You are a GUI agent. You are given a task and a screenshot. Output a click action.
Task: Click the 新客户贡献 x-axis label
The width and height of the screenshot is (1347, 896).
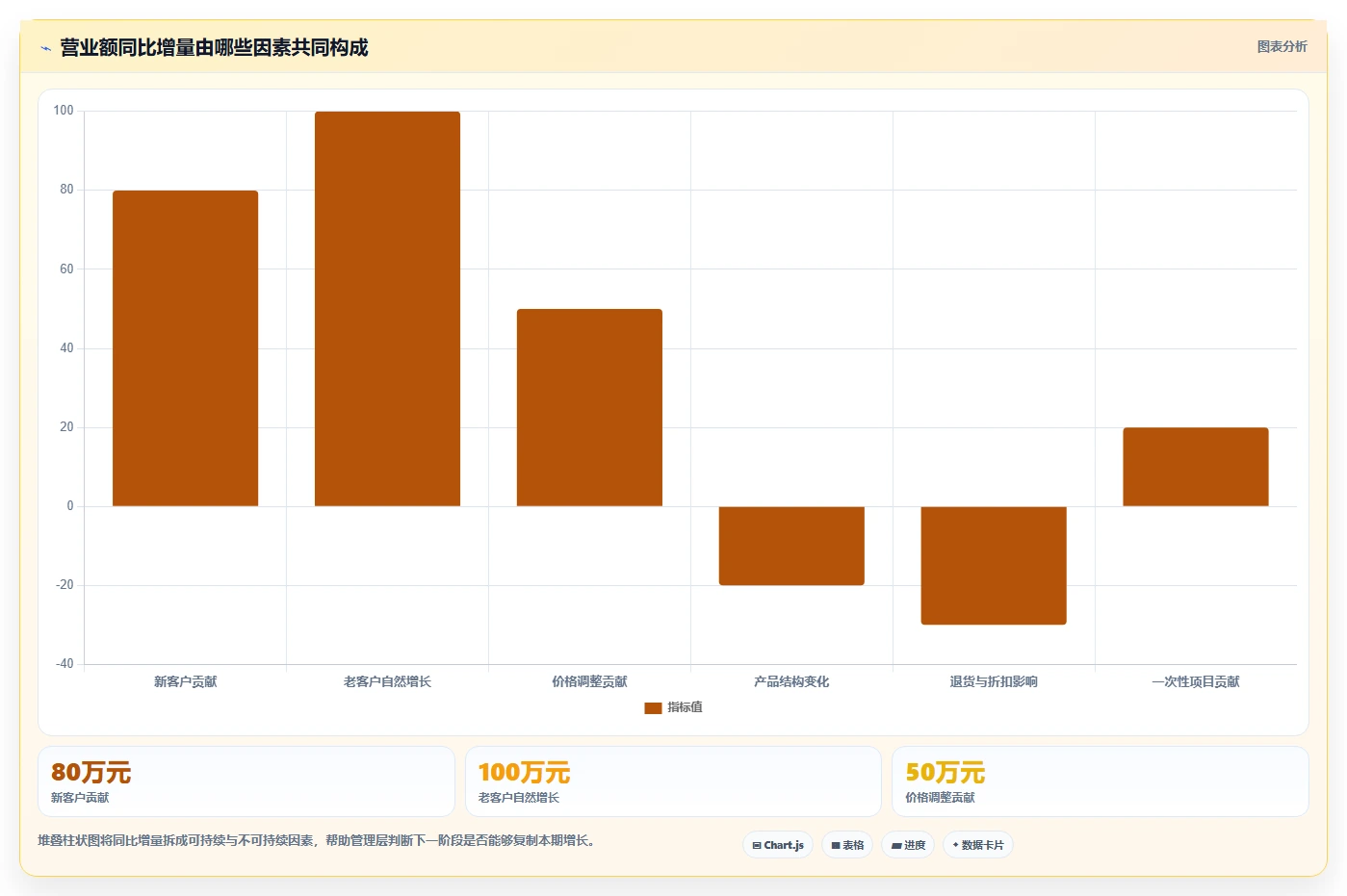tap(186, 681)
